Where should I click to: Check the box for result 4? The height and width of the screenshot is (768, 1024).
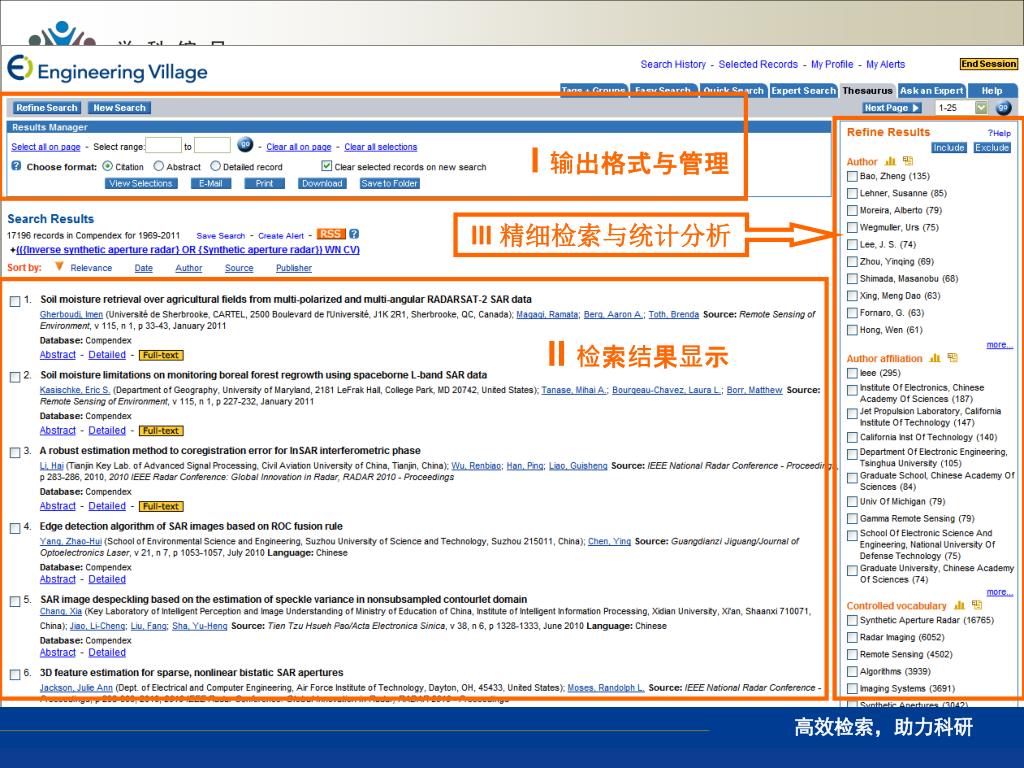pos(15,528)
